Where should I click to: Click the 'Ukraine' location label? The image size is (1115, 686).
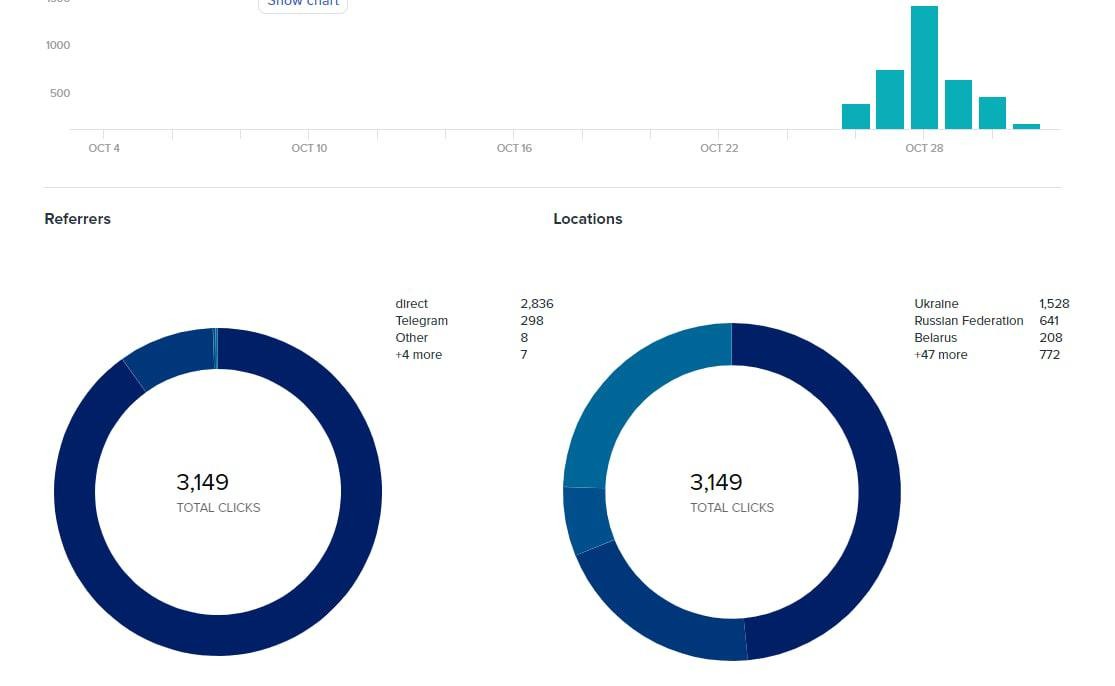[936, 304]
